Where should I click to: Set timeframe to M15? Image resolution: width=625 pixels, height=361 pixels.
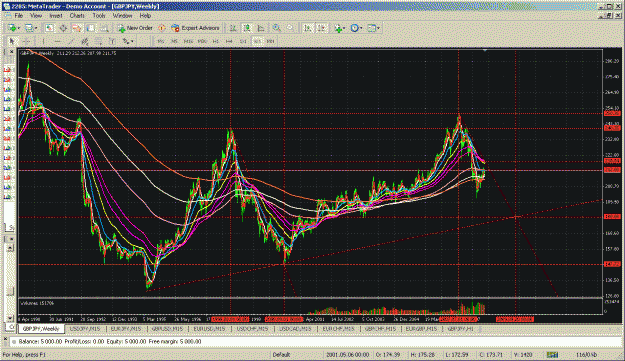pyautogui.click(x=188, y=41)
